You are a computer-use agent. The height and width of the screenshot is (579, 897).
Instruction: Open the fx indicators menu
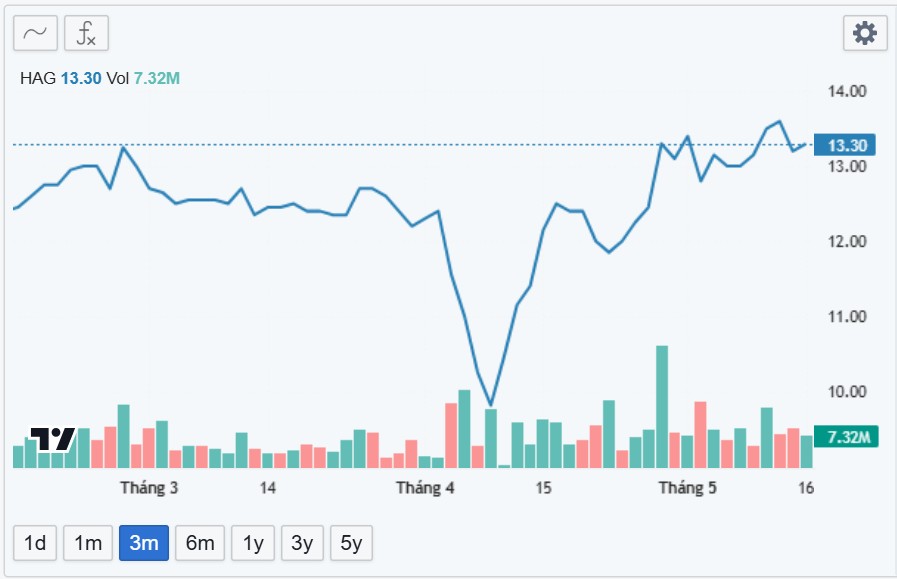click(86, 33)
